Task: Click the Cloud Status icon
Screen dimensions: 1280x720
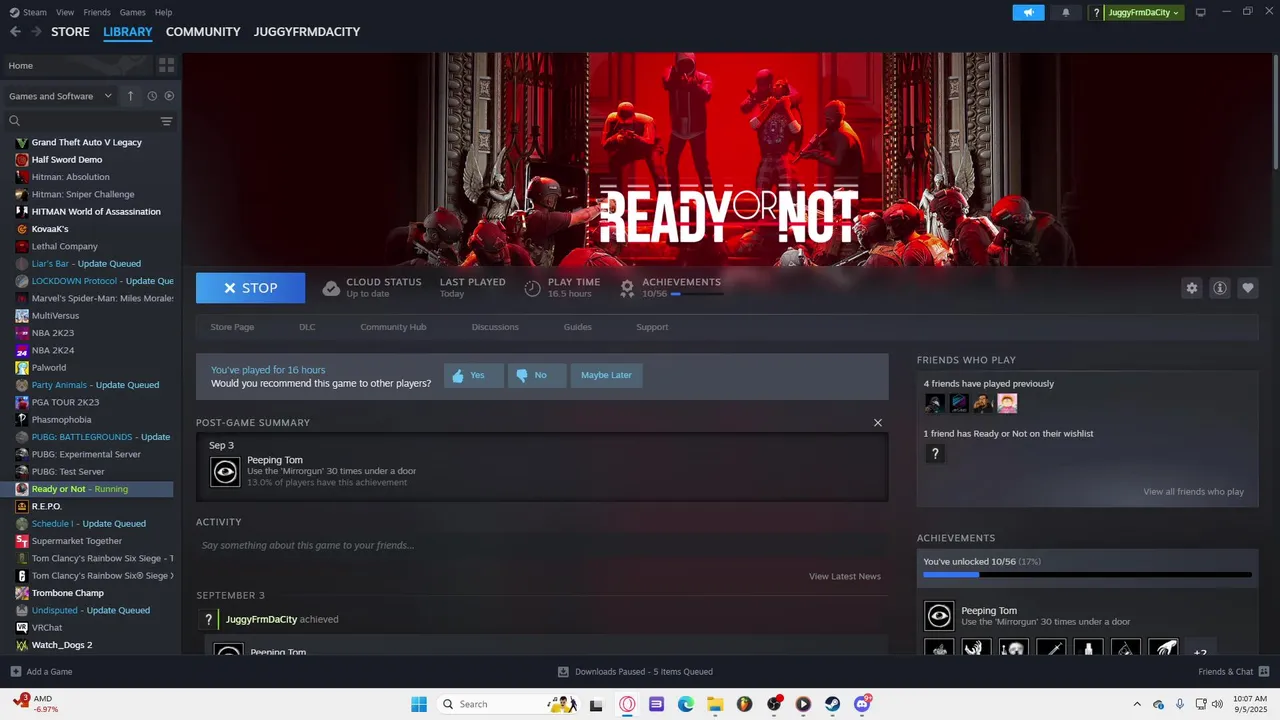Action: 331,288
